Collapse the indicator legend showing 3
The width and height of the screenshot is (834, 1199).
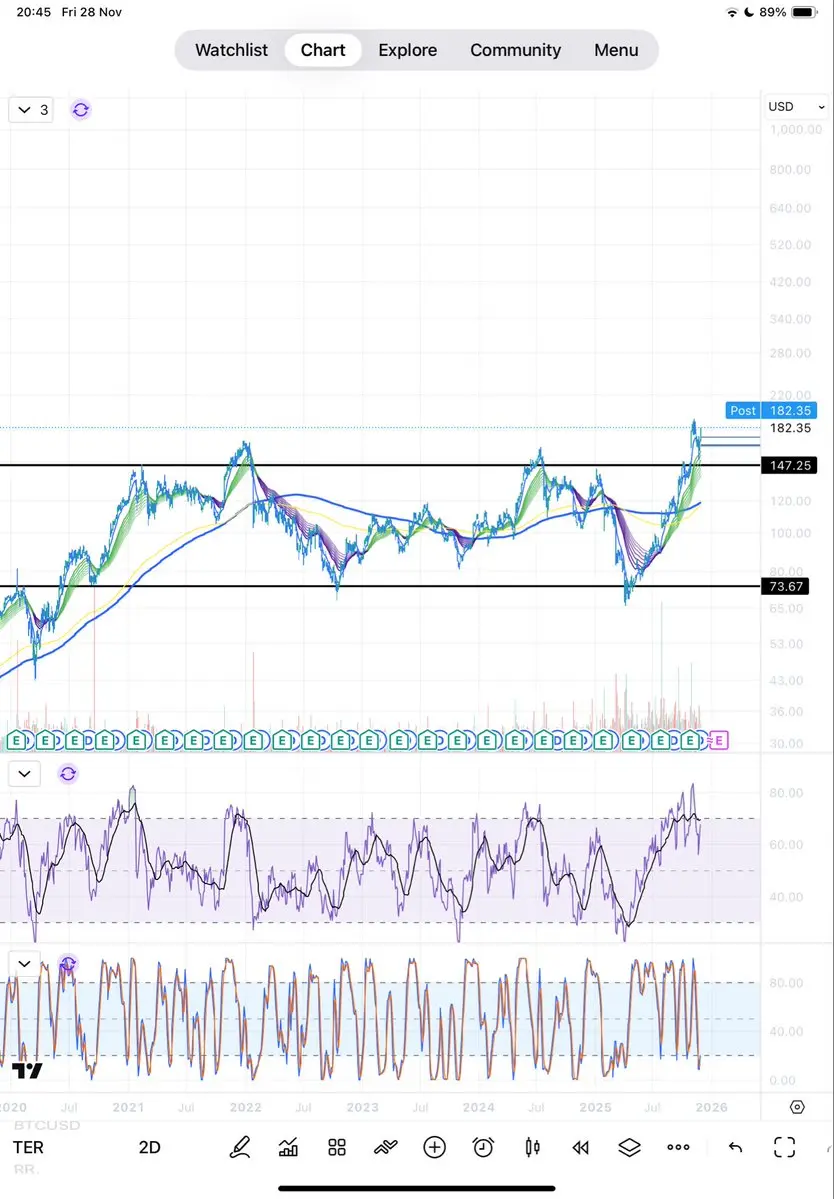coord(31,110)
